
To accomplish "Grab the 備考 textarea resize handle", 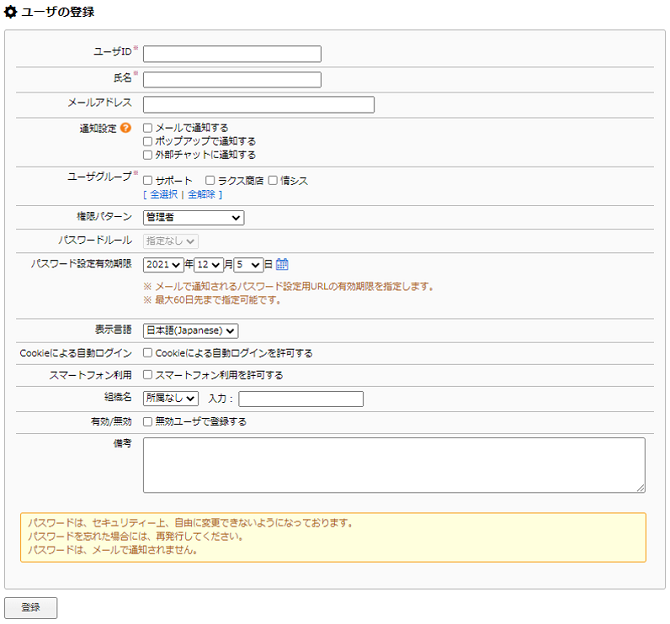I will (x=641, y=488).
